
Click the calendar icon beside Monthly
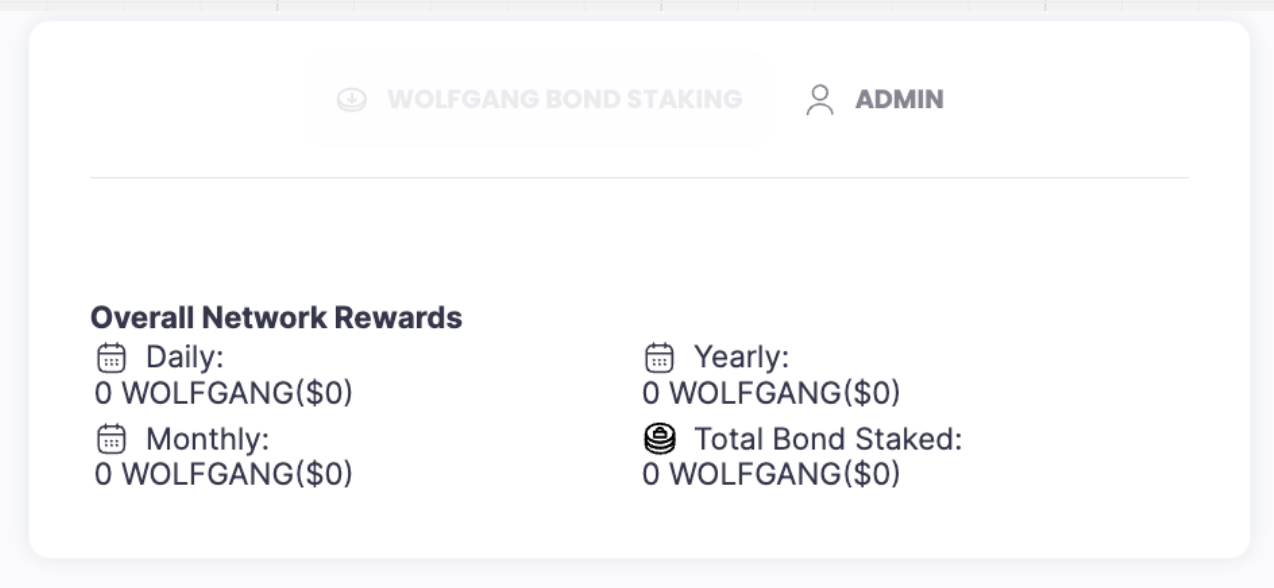[x=111, y=439]
